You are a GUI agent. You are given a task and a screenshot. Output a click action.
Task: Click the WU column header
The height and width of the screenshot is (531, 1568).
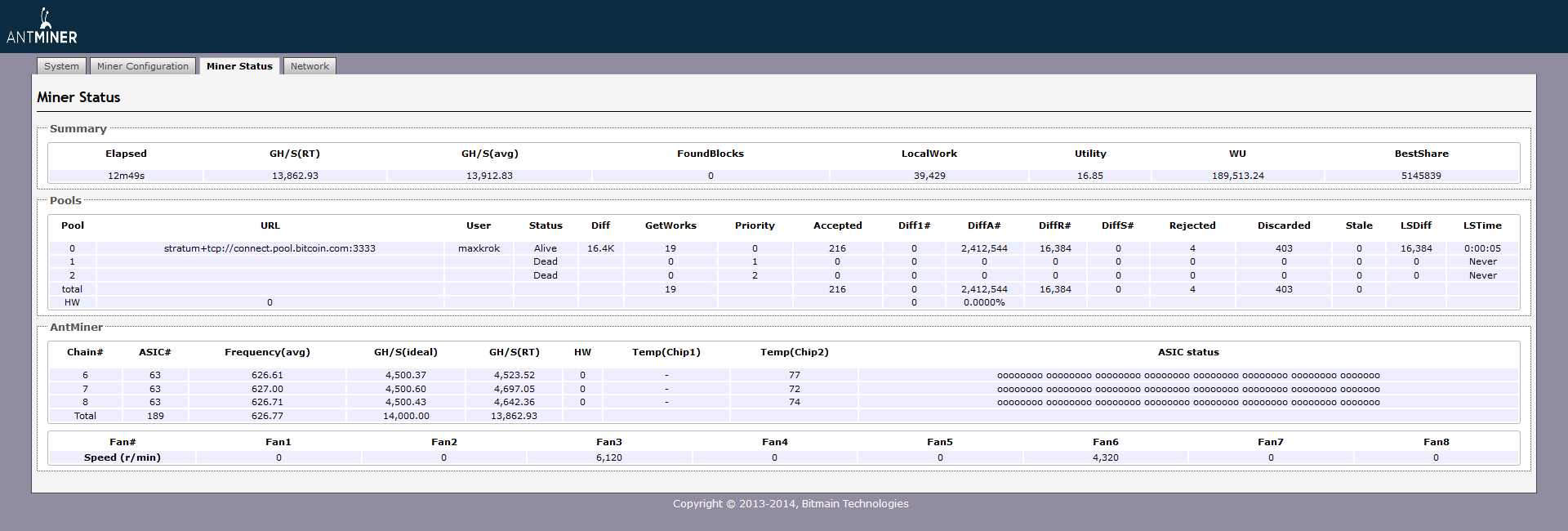[1238, 154]
